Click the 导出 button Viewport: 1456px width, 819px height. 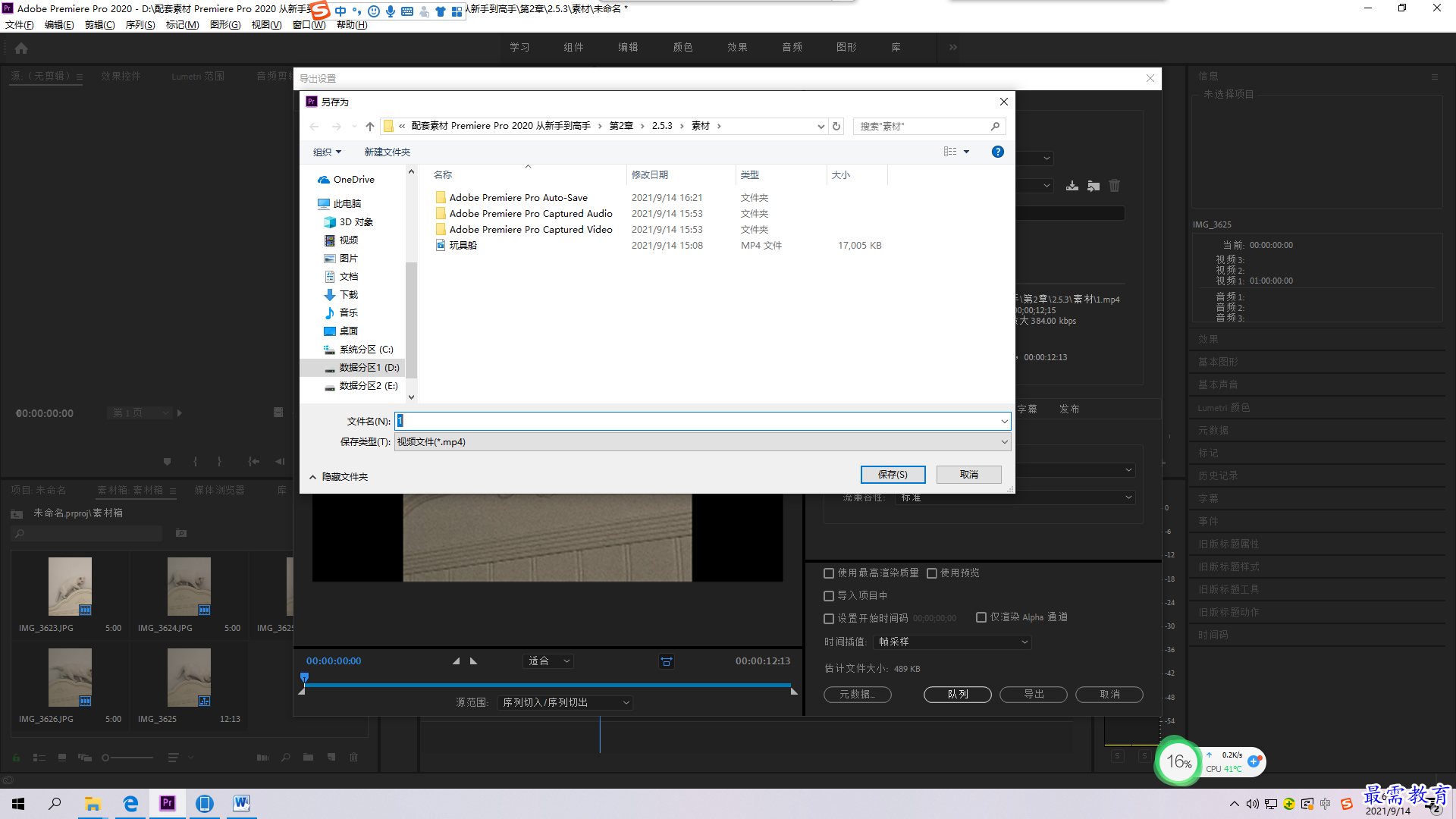tap(1034, 695)
